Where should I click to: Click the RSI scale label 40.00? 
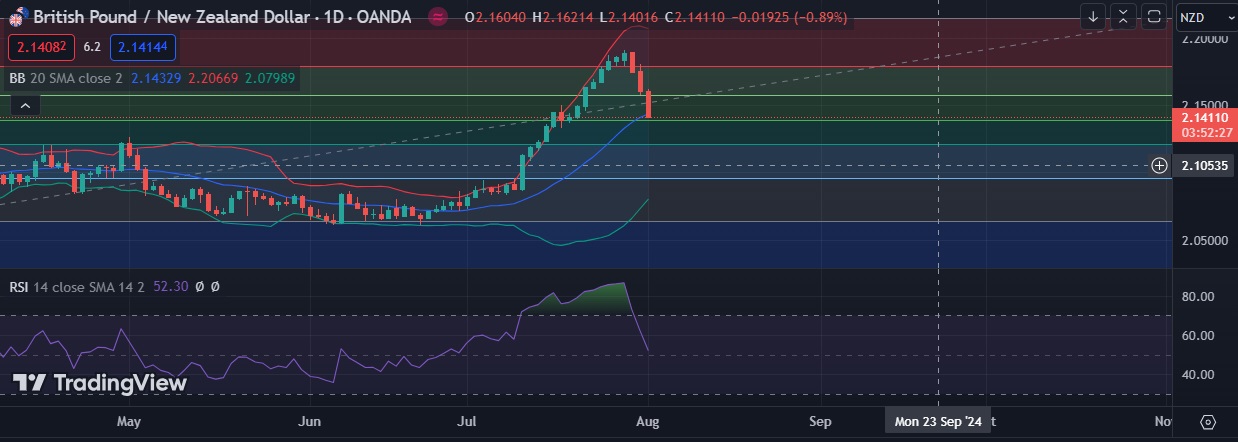click(1198, 374)
